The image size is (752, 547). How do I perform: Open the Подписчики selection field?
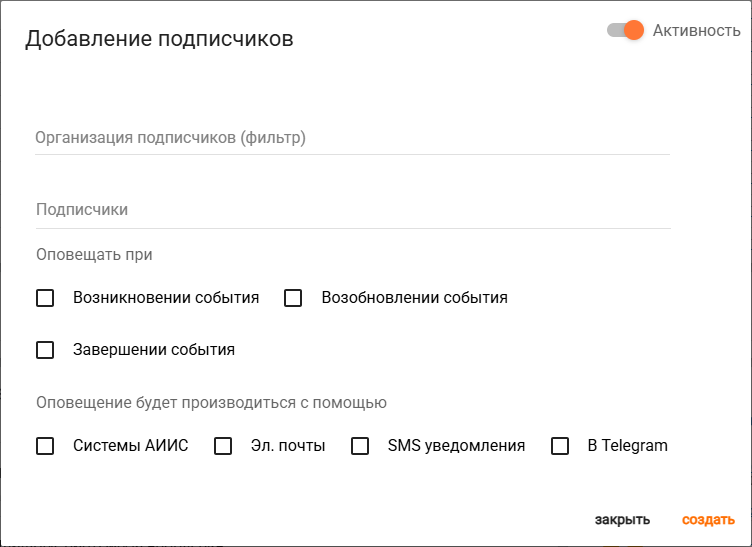[351, 210]
